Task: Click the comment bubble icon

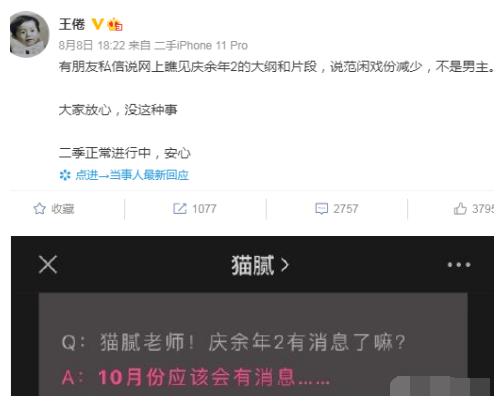Action: [321, 209]
